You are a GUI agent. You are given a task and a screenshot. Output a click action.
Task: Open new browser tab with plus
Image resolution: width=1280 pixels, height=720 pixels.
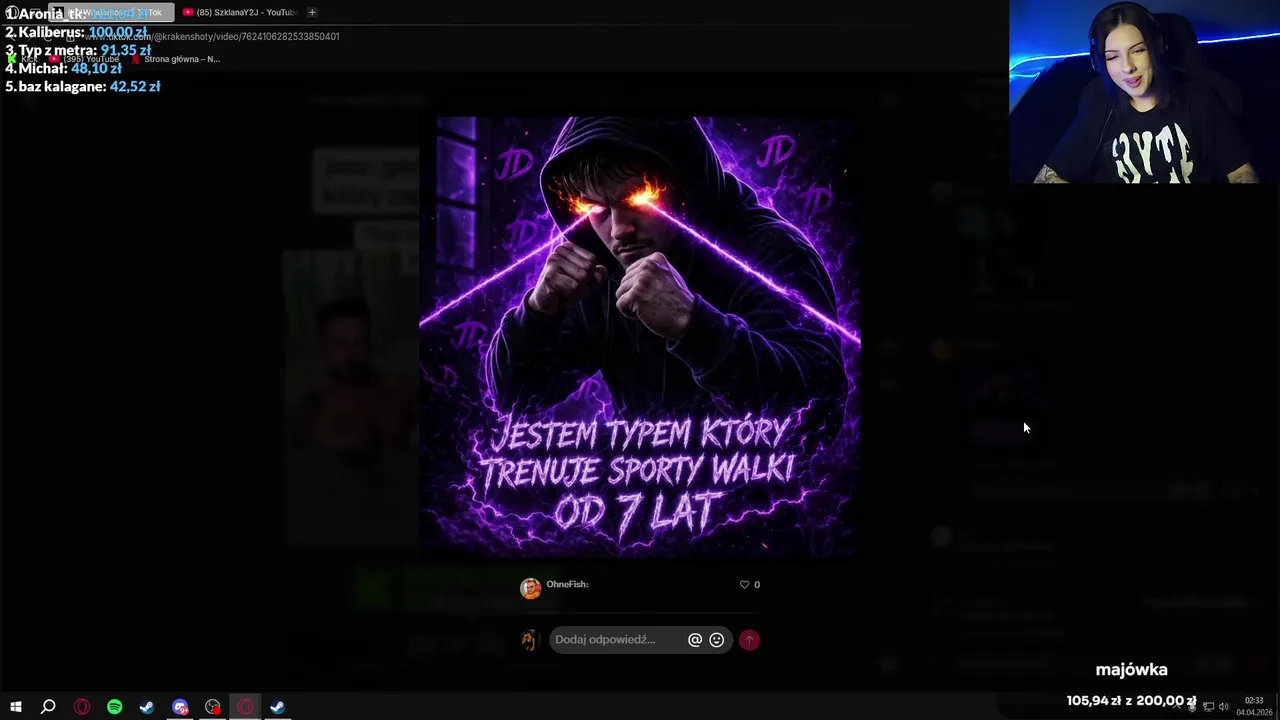pyautogui.click(x=312, y=12)
